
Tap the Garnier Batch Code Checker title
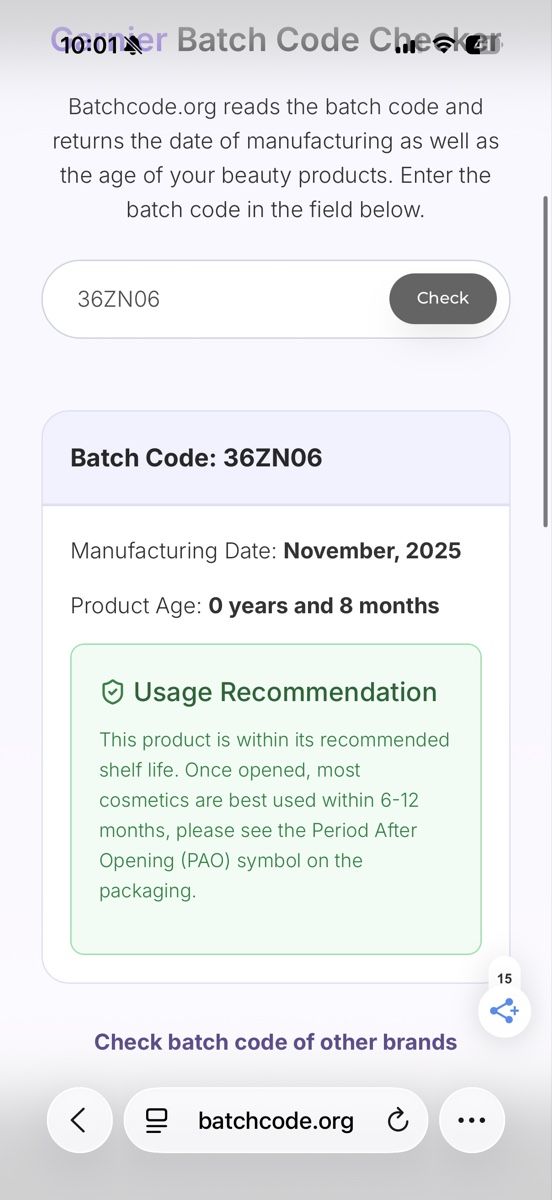276,40
